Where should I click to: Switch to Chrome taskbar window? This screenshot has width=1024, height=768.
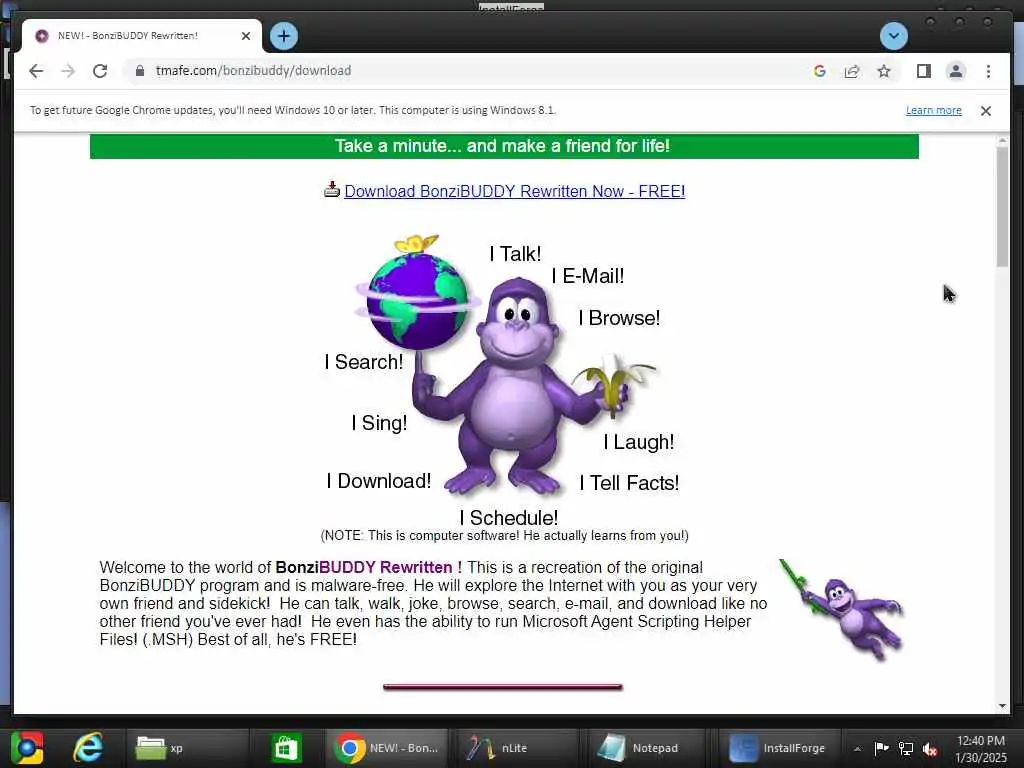pos(387,748)
